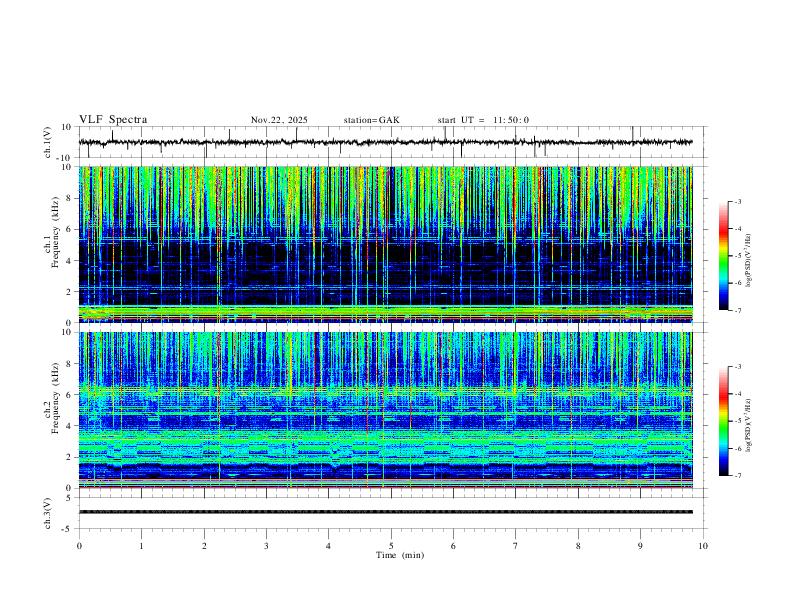The image size is (792, 612).
Task: Click time axis tick label '2'
Action: tap(204, 546)
